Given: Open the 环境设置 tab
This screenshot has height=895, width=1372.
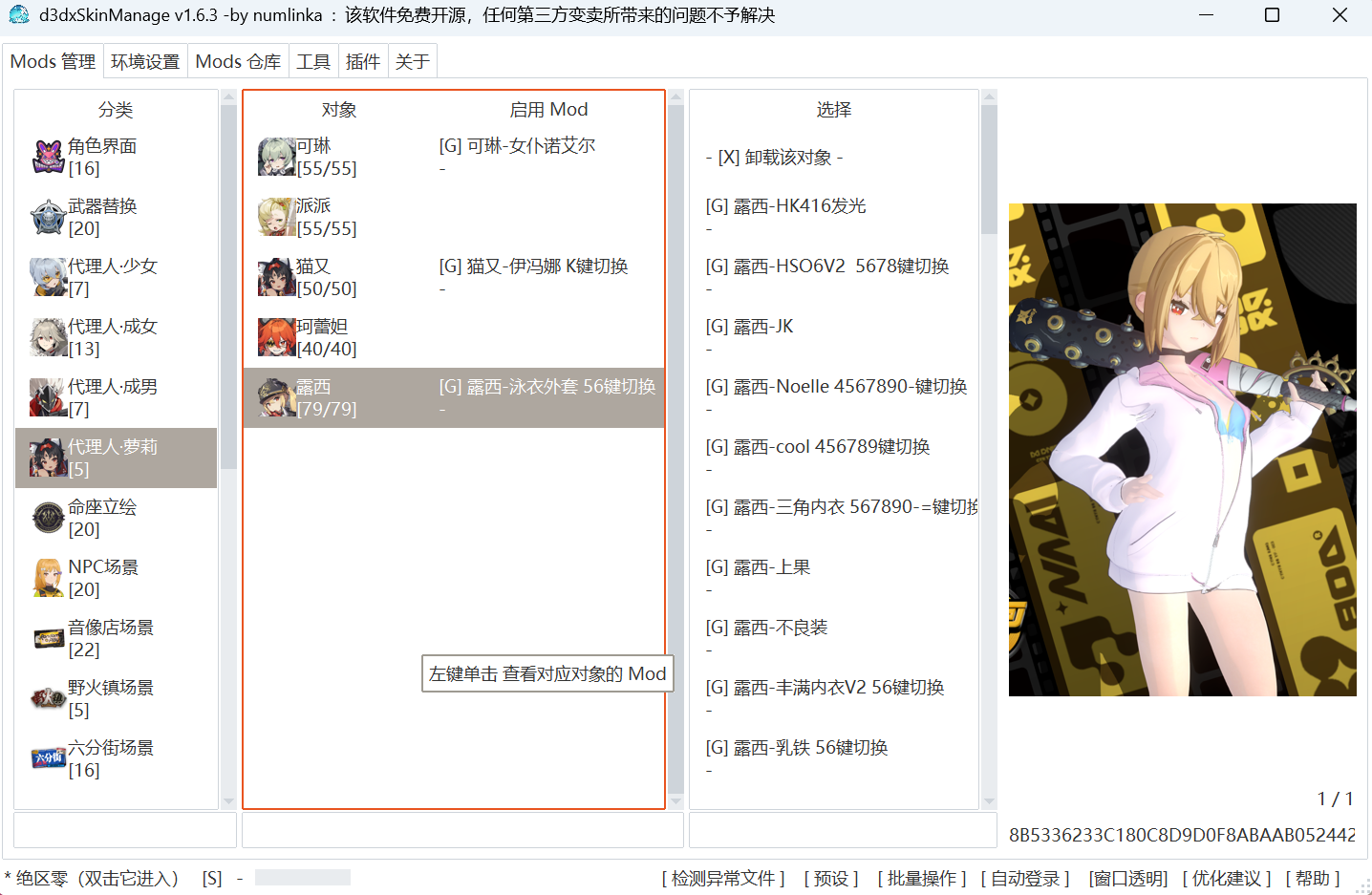Looking at the screenshot, I should click(145, 61).
